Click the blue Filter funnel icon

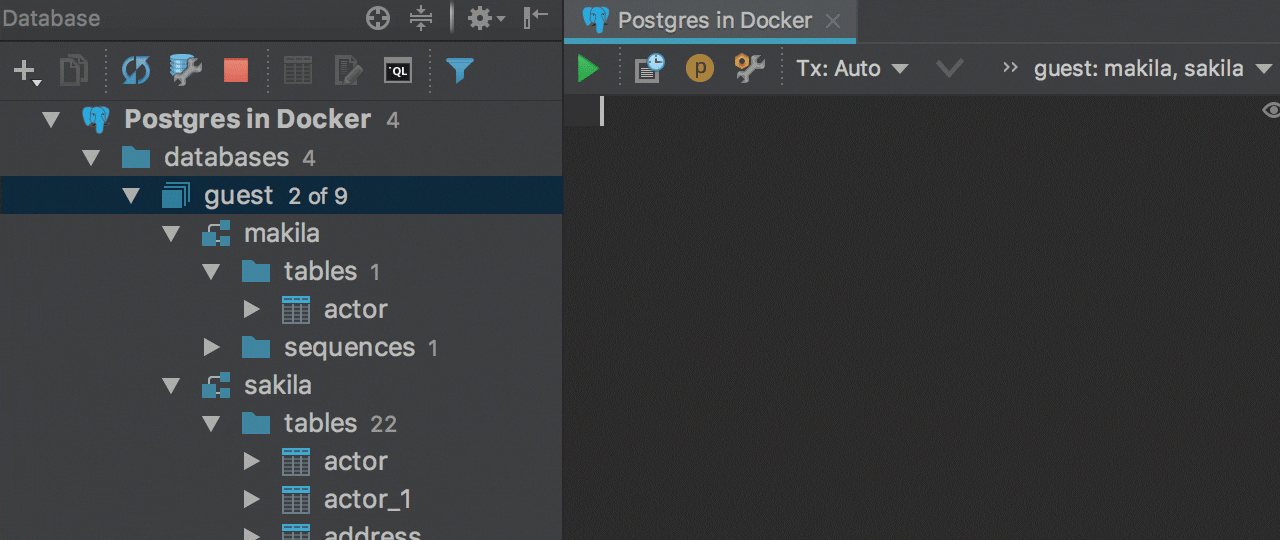click(460, 70)
